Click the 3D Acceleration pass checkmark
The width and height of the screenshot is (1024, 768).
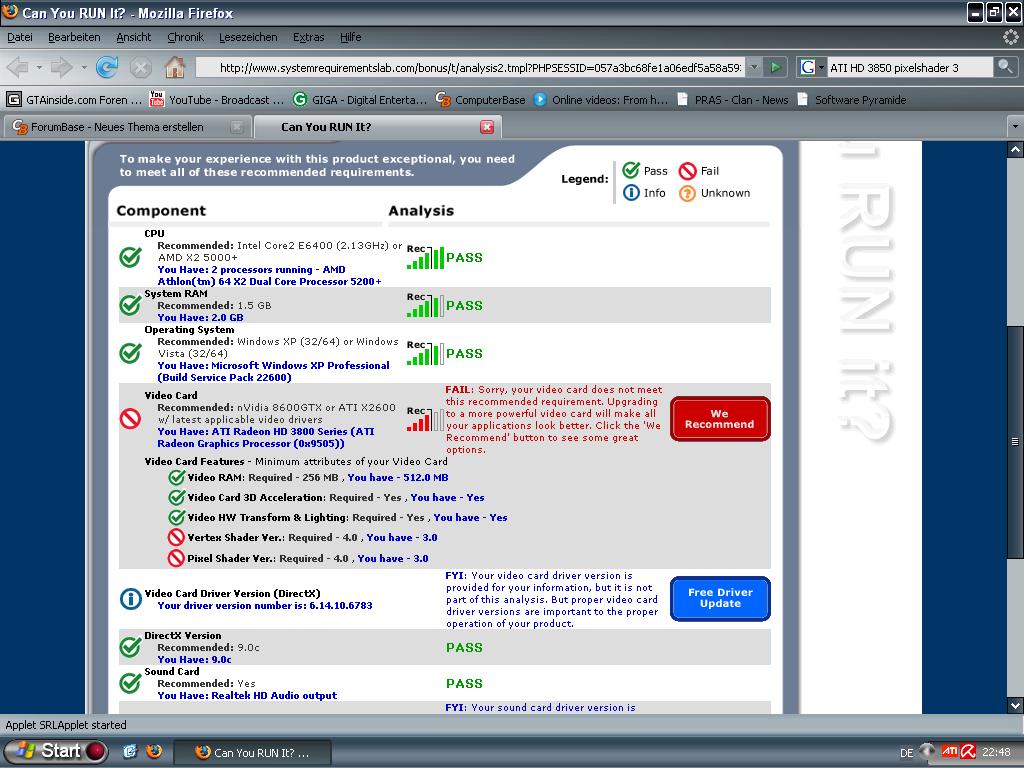click(176, 498)
